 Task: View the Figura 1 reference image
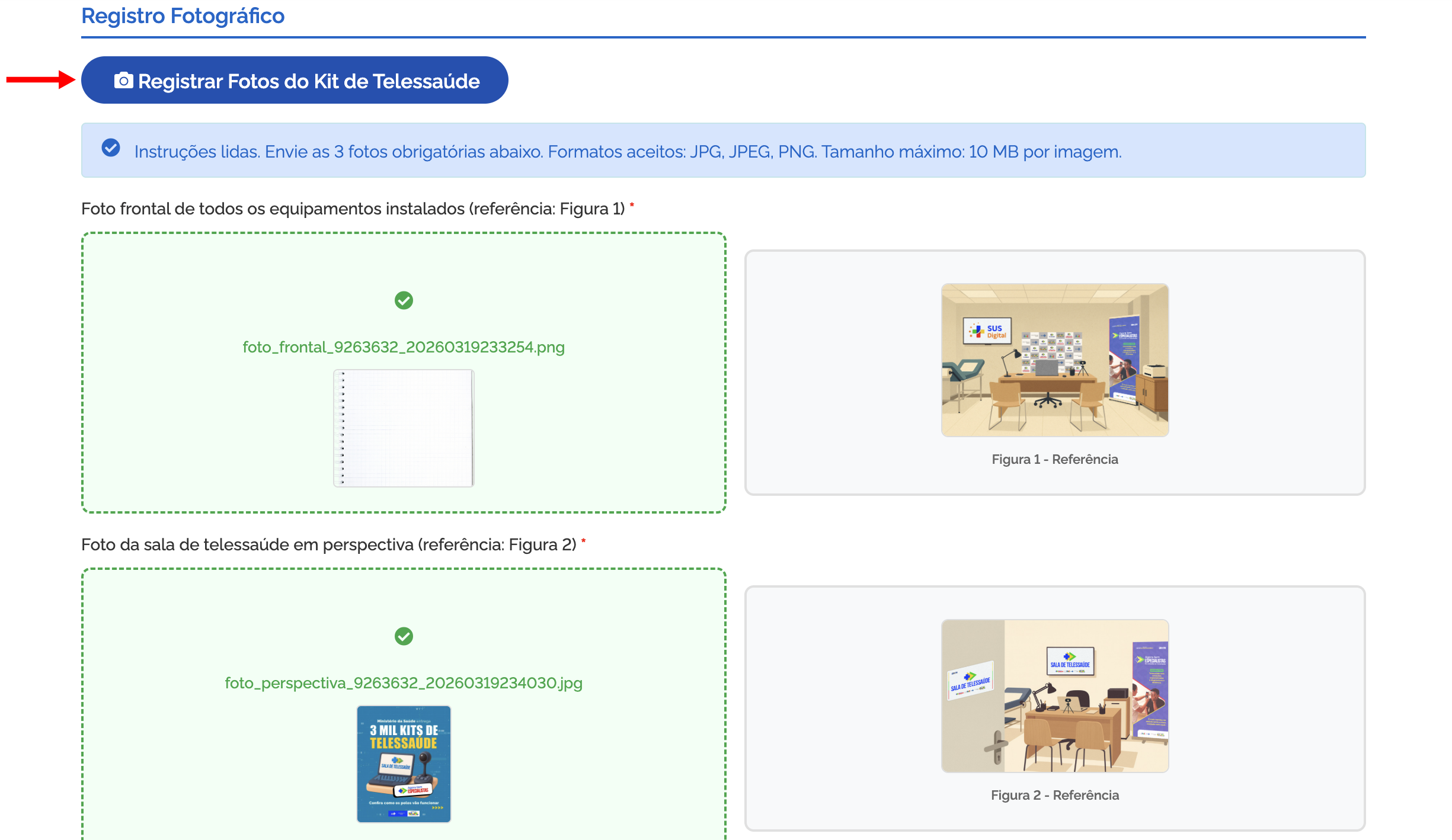click(1055, 360)
